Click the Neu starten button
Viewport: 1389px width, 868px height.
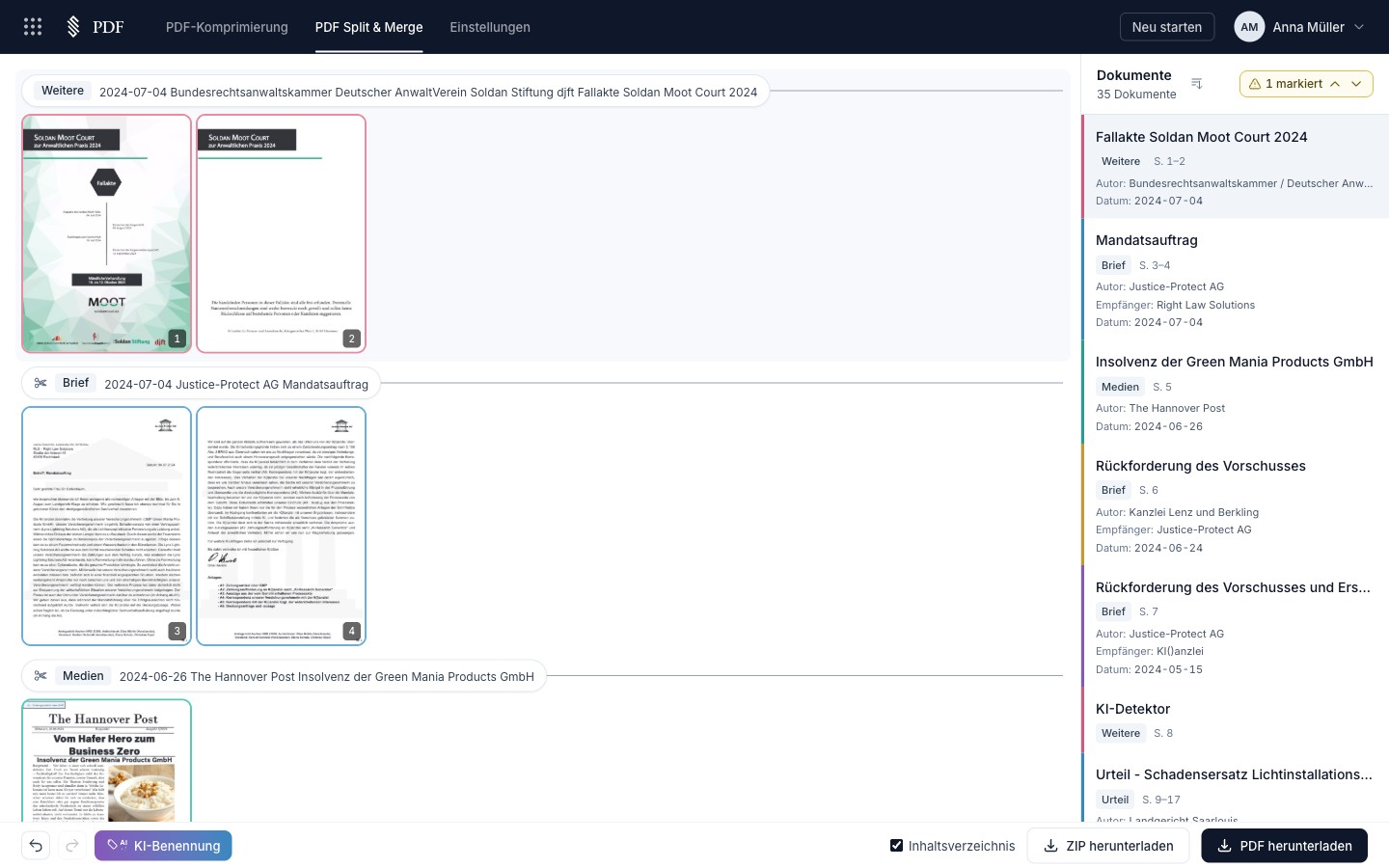click(1167, 27)
